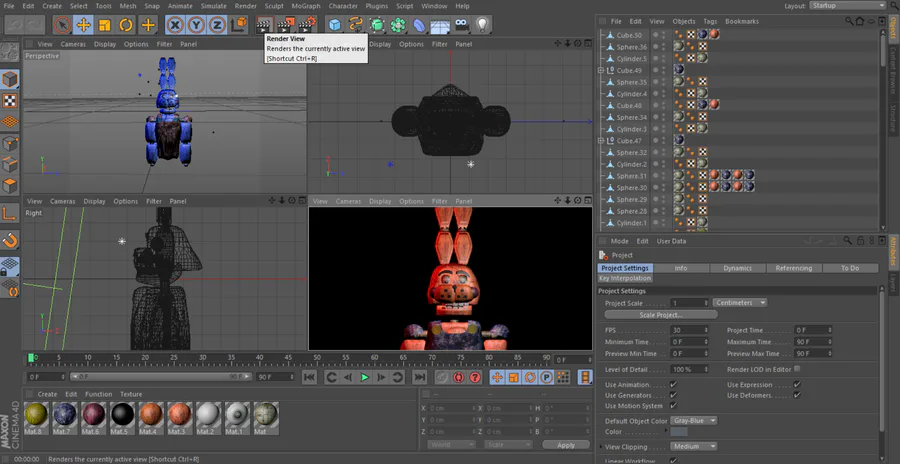This screenshot has height=464, width=900.
Task: Switch the coordinate system cube icon
Action: click(239, 25)
